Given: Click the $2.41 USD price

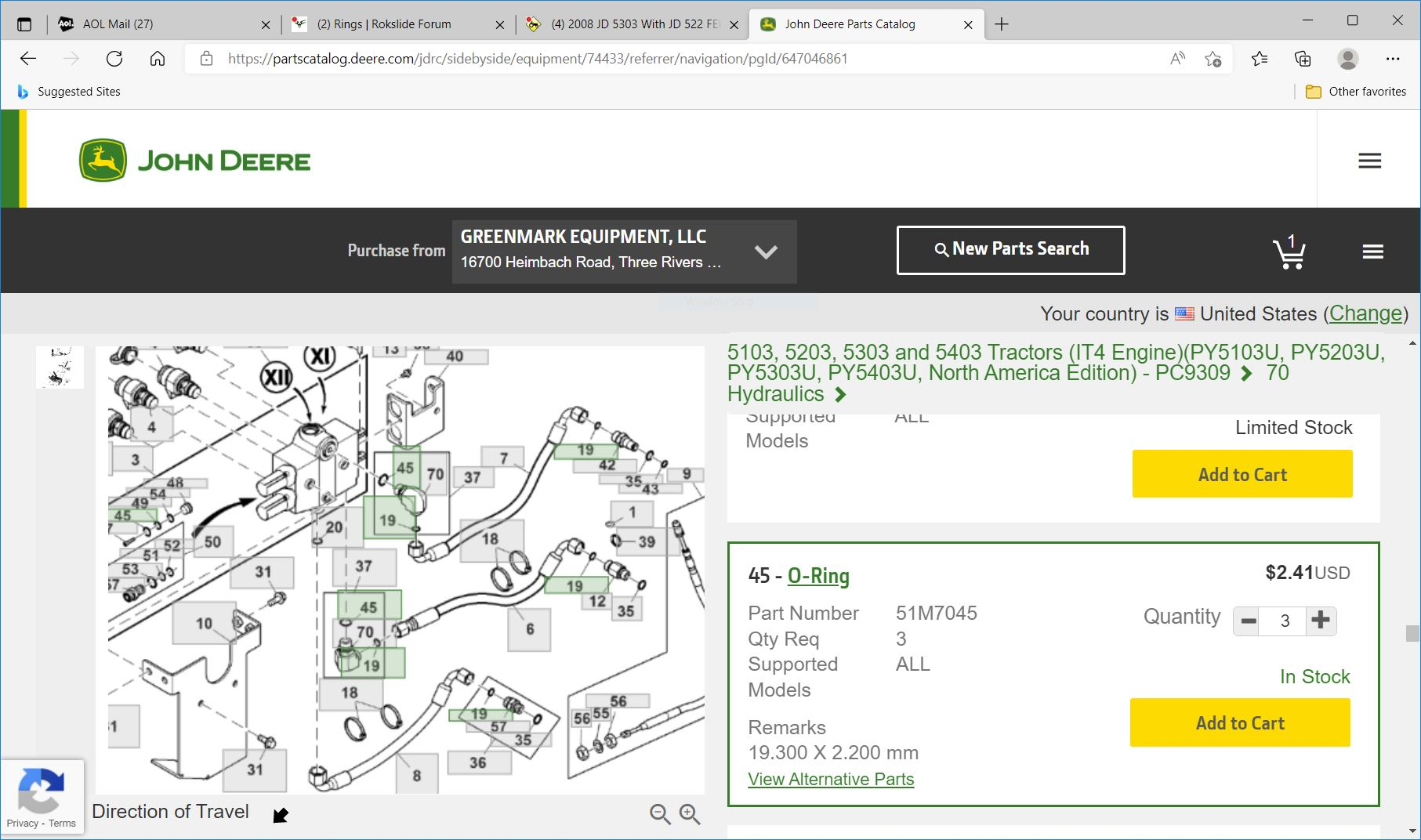Looking at the screenshot, I should coord(1307,573).
